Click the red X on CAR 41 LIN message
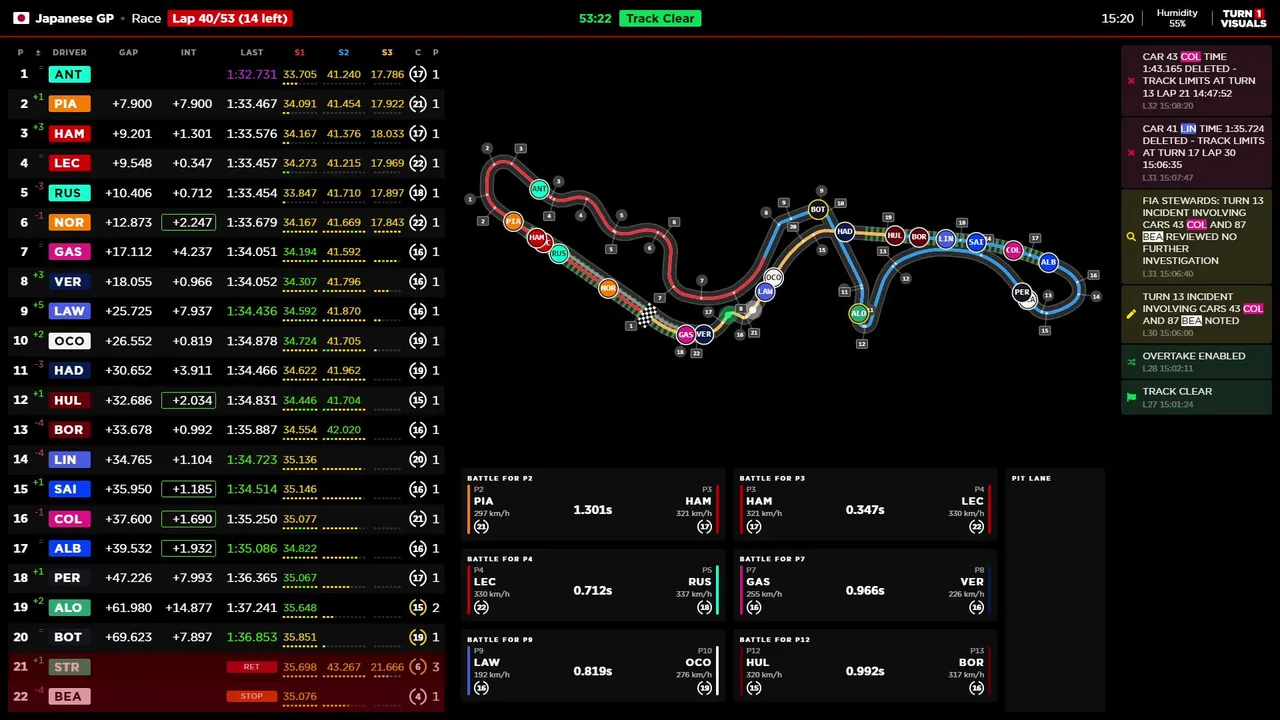Screen dimensions: 1280x720 tap(1131, 153)
